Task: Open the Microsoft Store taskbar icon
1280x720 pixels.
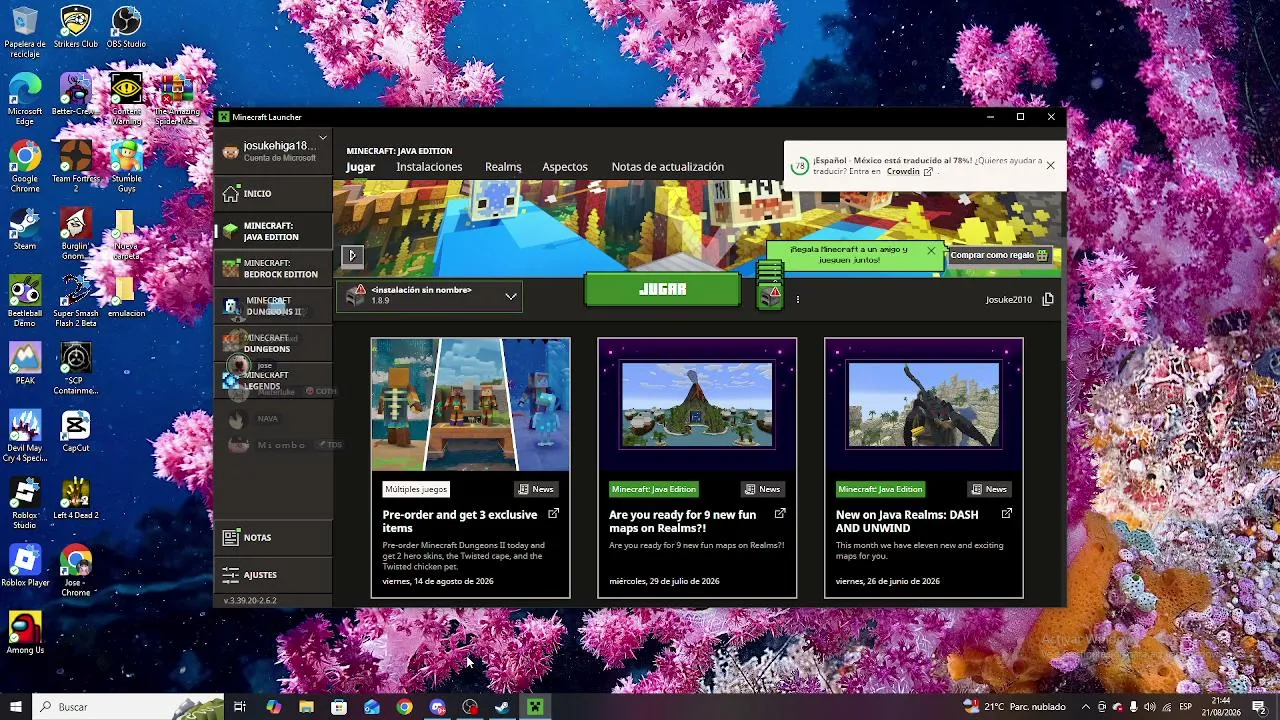Action: (339, 707)
